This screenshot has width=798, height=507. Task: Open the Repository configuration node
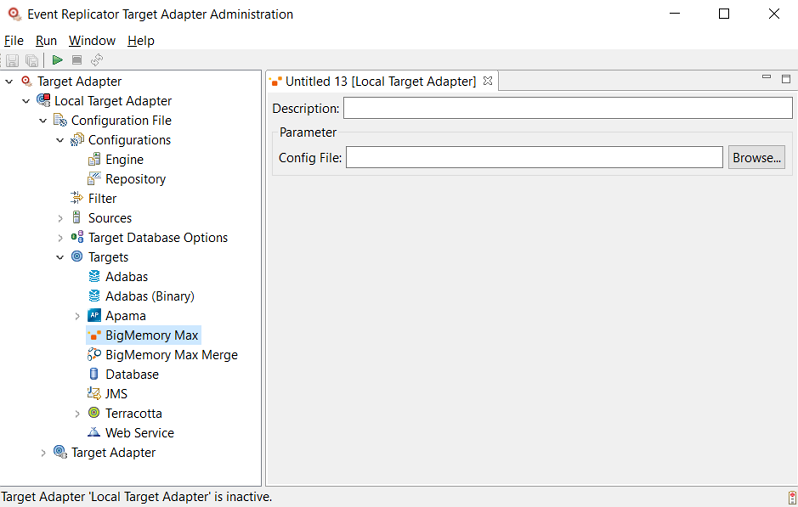pos(135,179)
